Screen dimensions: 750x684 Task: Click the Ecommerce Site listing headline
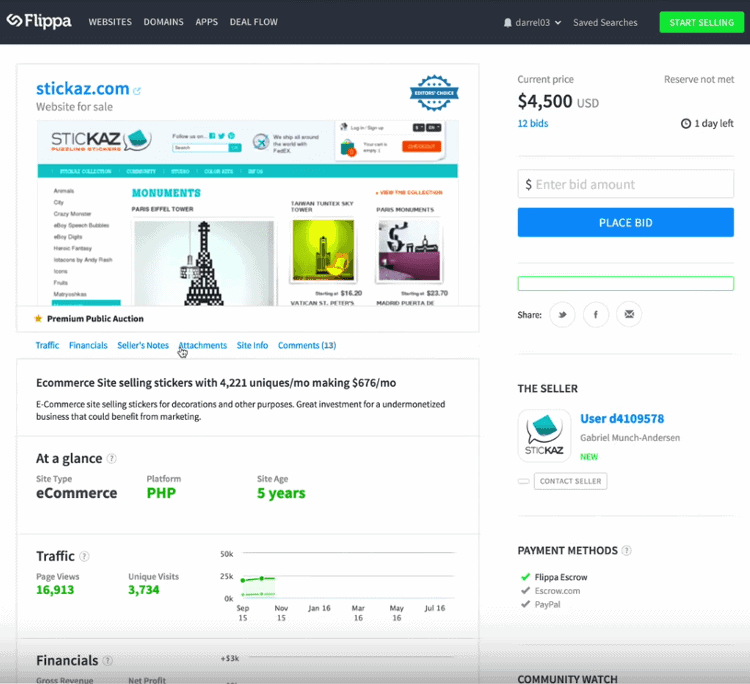216,383
